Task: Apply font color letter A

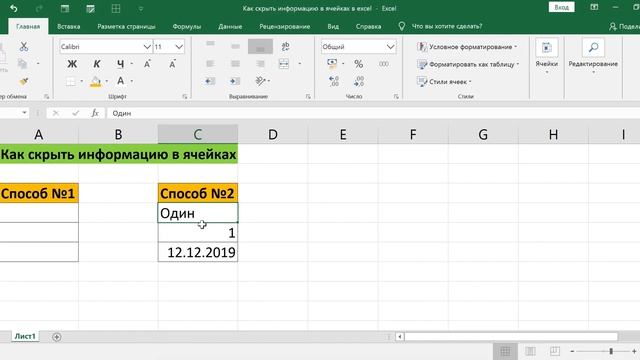Action: pos(120,81)
